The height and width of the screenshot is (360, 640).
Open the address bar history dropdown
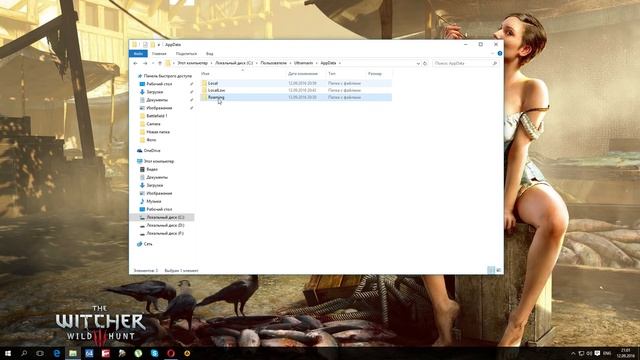418,63
